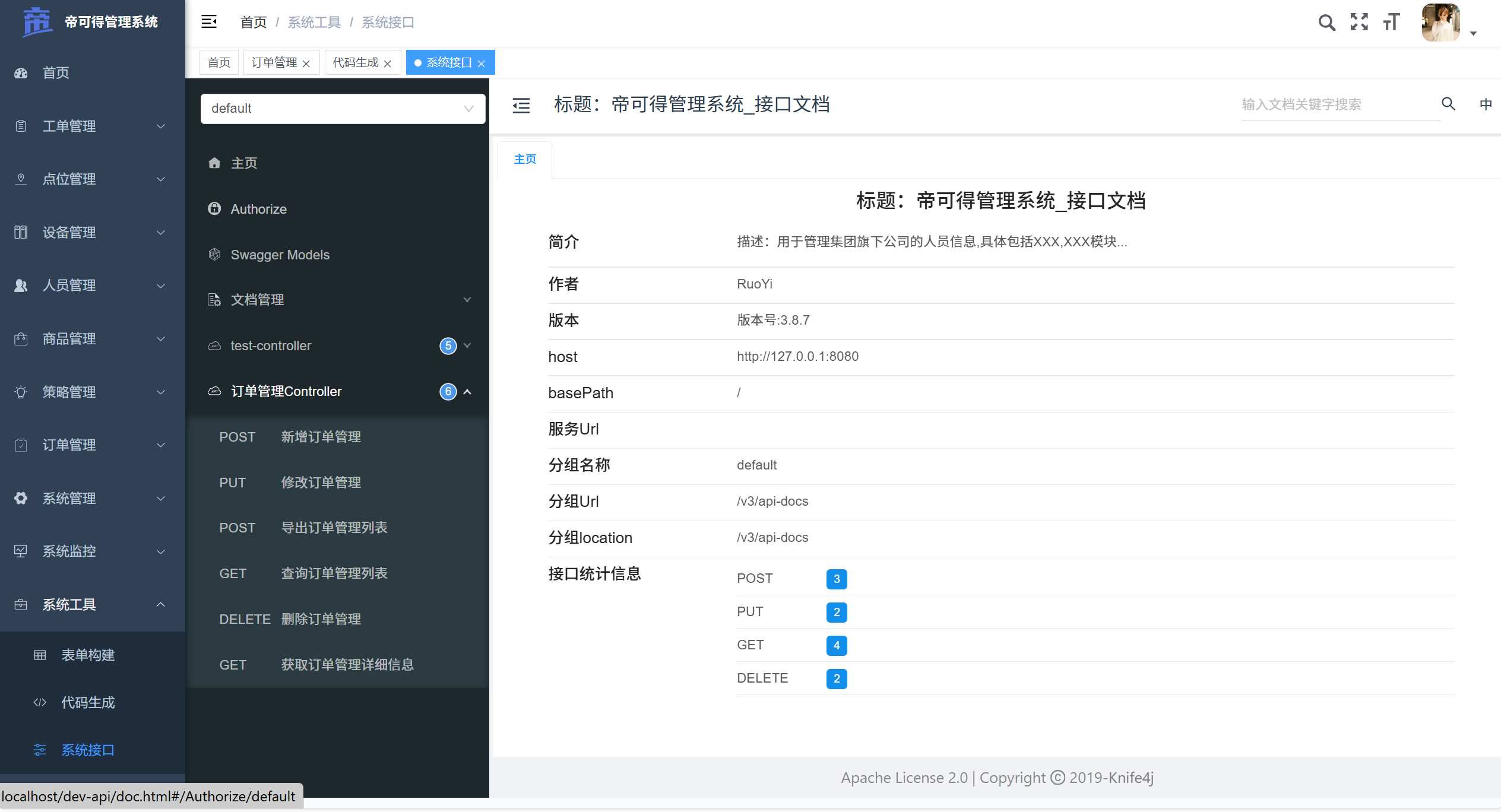
Task: Click the 商品管理 shopping bag icon
Action: (x=21, y=339)
